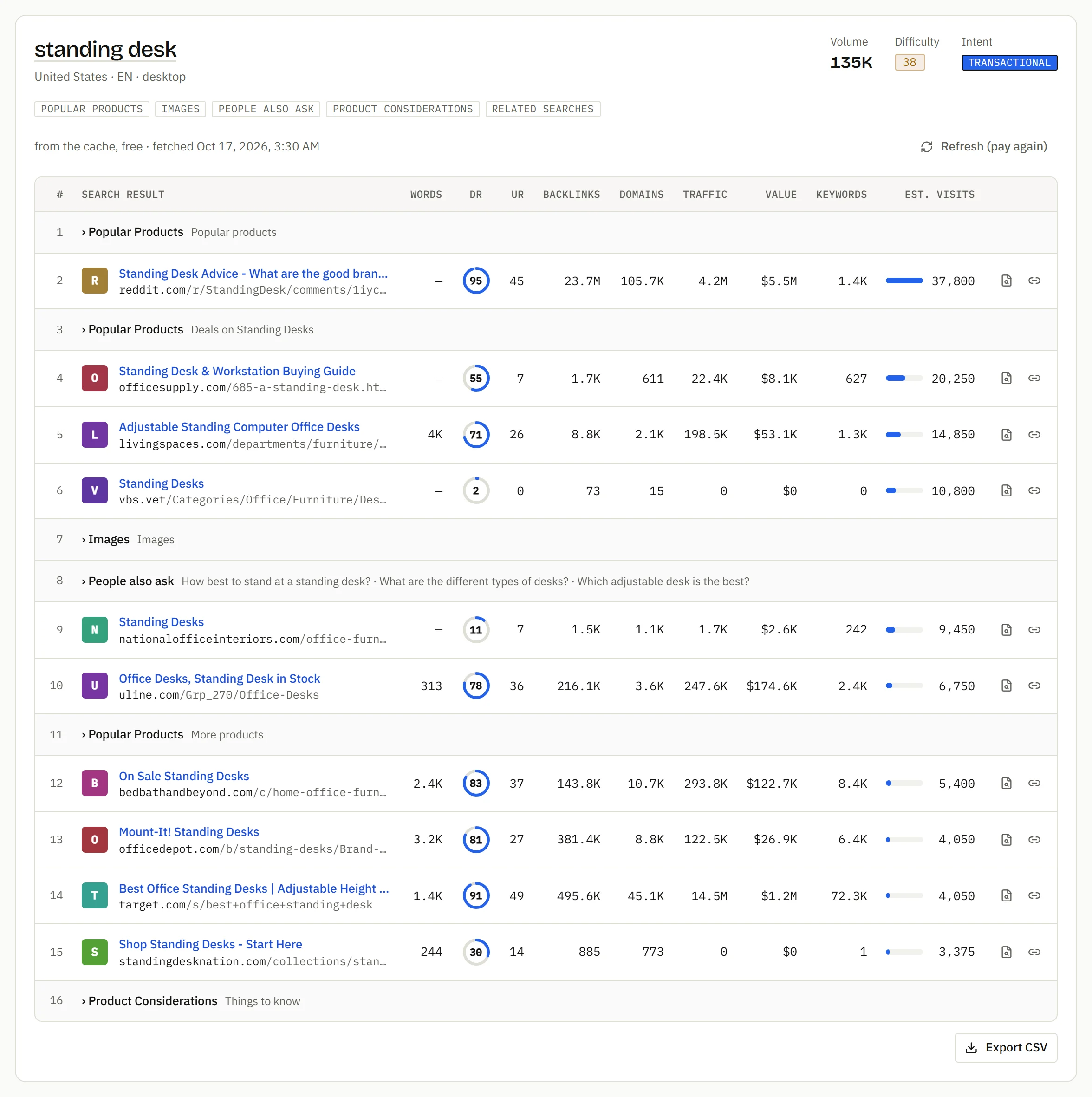Screen dimensions: 1092x1097
Task: Click the Export CSV button
Action: point(1006,1048)
